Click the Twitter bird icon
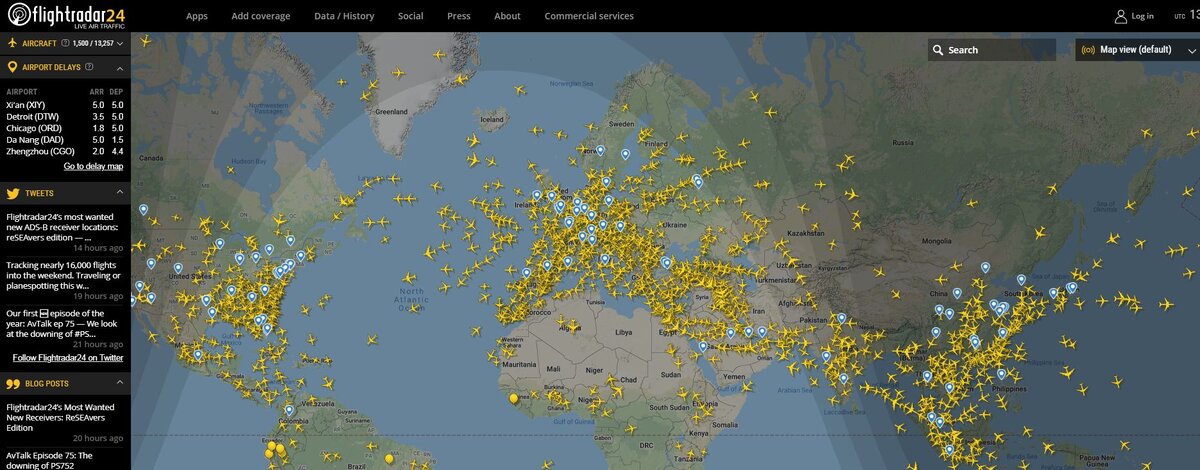1200x470 pixels. [13, 193]
